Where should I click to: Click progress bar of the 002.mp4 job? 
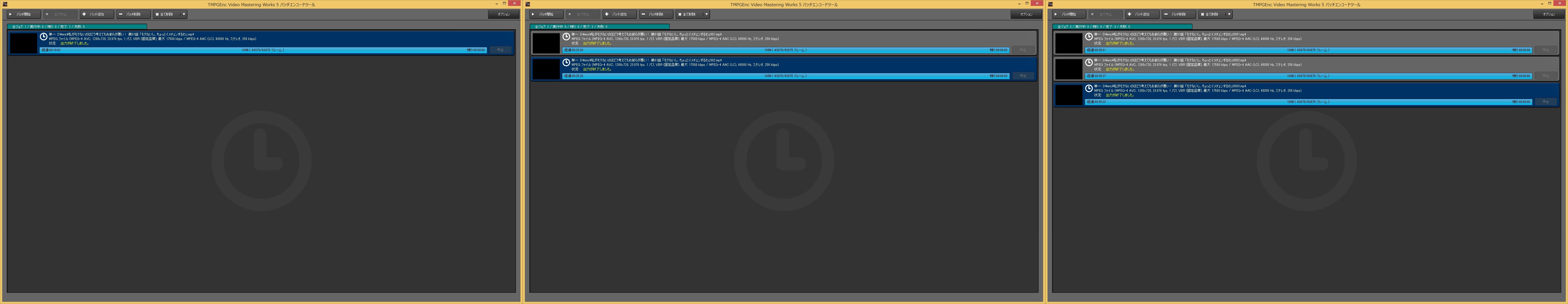pos(785,76)
